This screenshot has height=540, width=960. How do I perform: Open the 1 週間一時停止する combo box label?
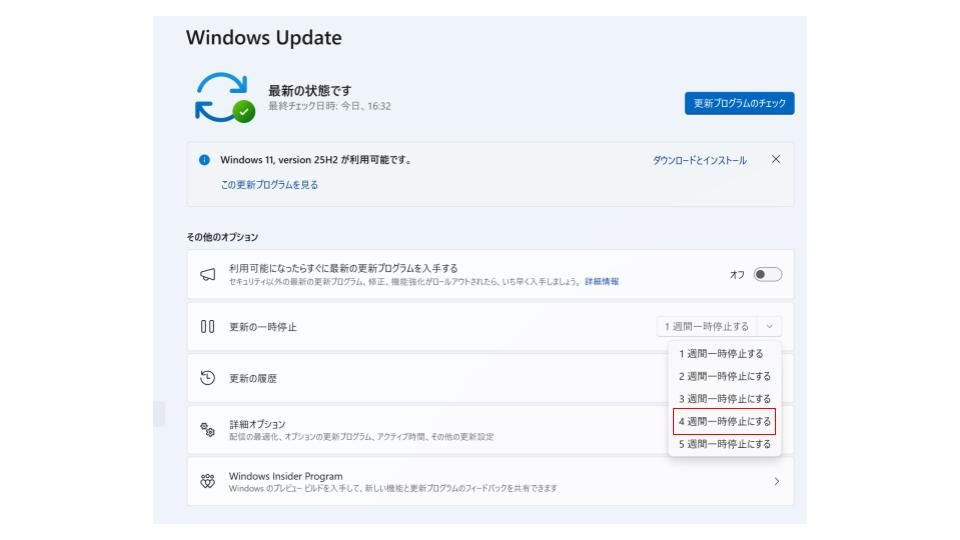click(706, 326)
